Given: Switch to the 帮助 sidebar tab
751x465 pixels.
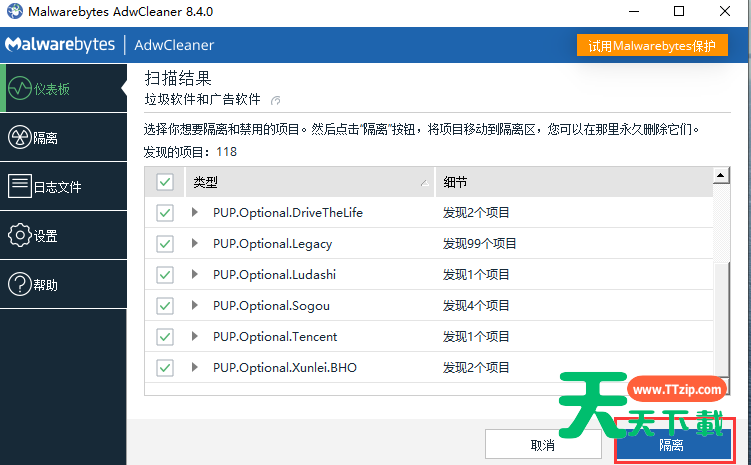Looking at the screenshot, I should click(x=63, y=284).
